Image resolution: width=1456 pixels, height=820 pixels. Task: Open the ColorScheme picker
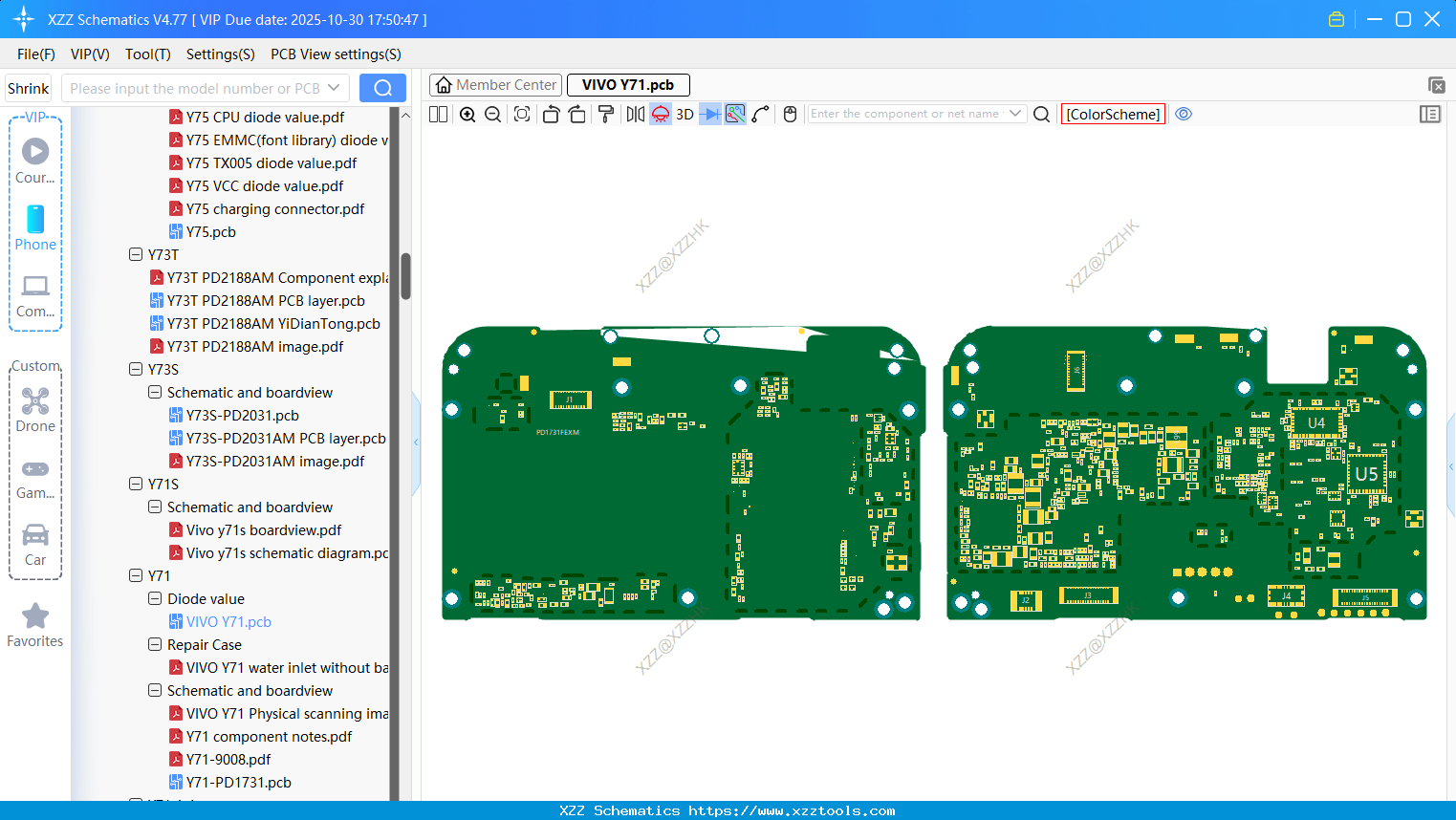[x=1113, y=115]
